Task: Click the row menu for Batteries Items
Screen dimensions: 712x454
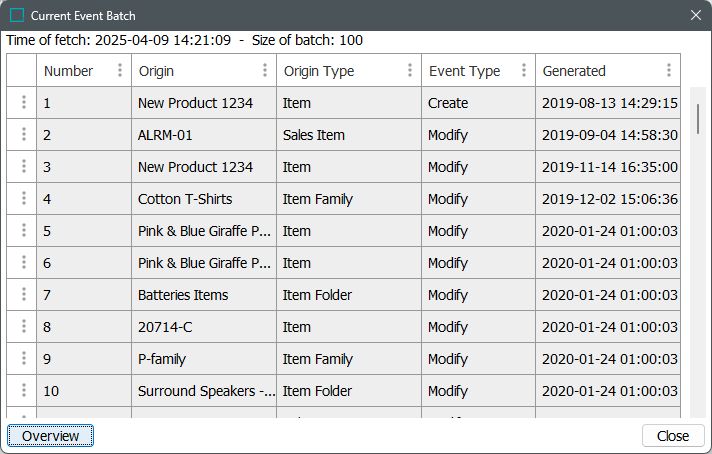Action: pyautogui.click(x=22, y=295)
